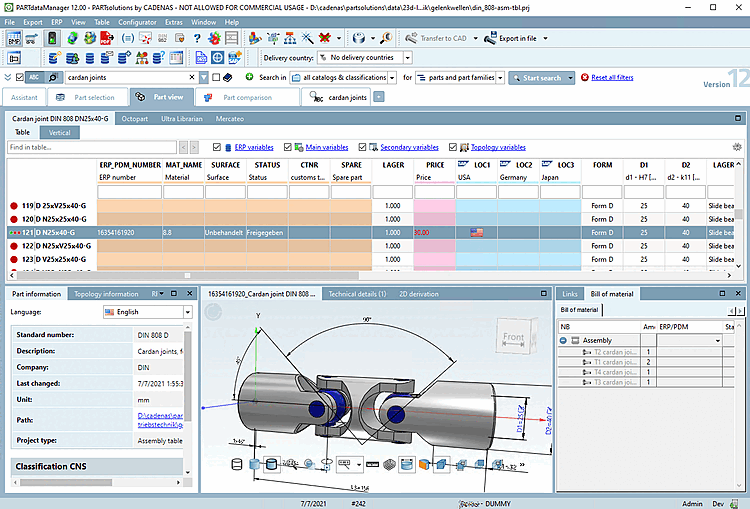Click the crosshair target icon in the second toolbar
This screenshot has height=509, width=750.
[217, 58]
